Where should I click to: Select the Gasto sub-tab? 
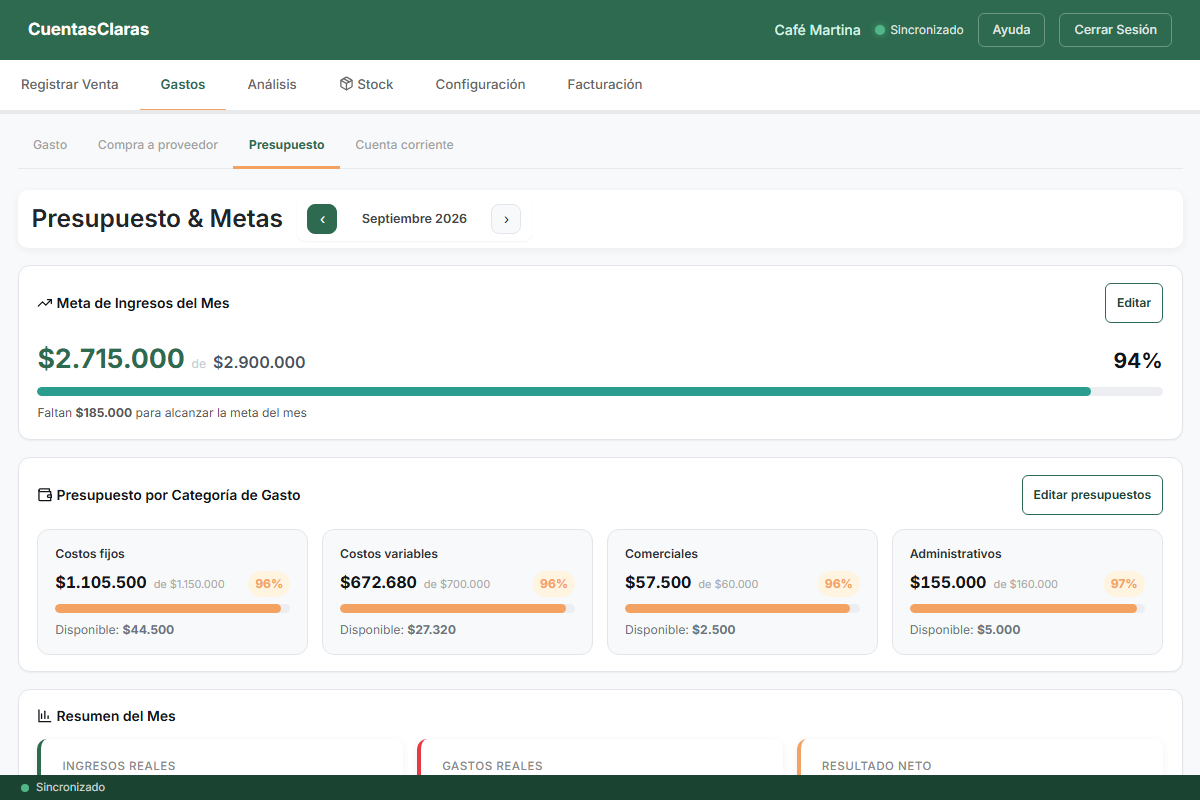click(x=50, y=145)
